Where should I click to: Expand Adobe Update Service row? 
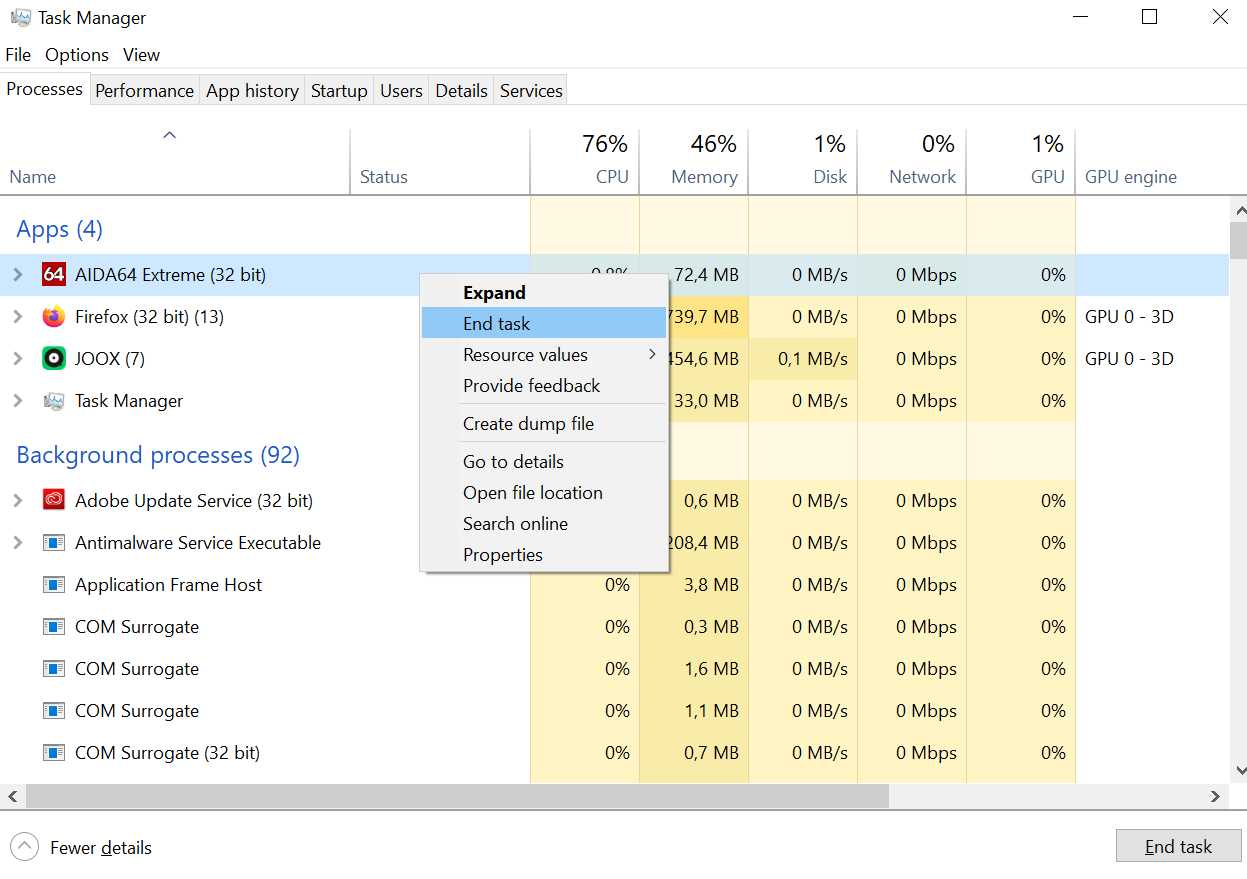(x=17, y=501)
